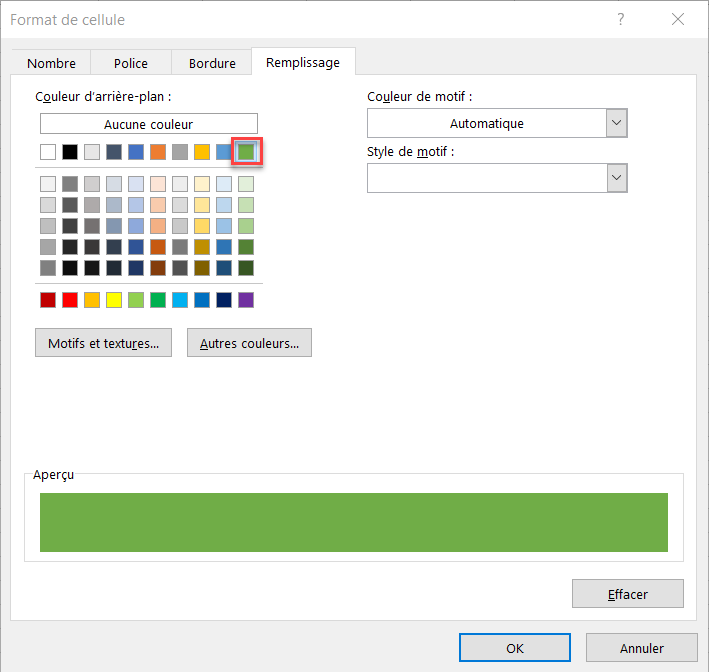Select the purple standard color
The width and height of the screenshot is (709, 672).
click(246, 300)
